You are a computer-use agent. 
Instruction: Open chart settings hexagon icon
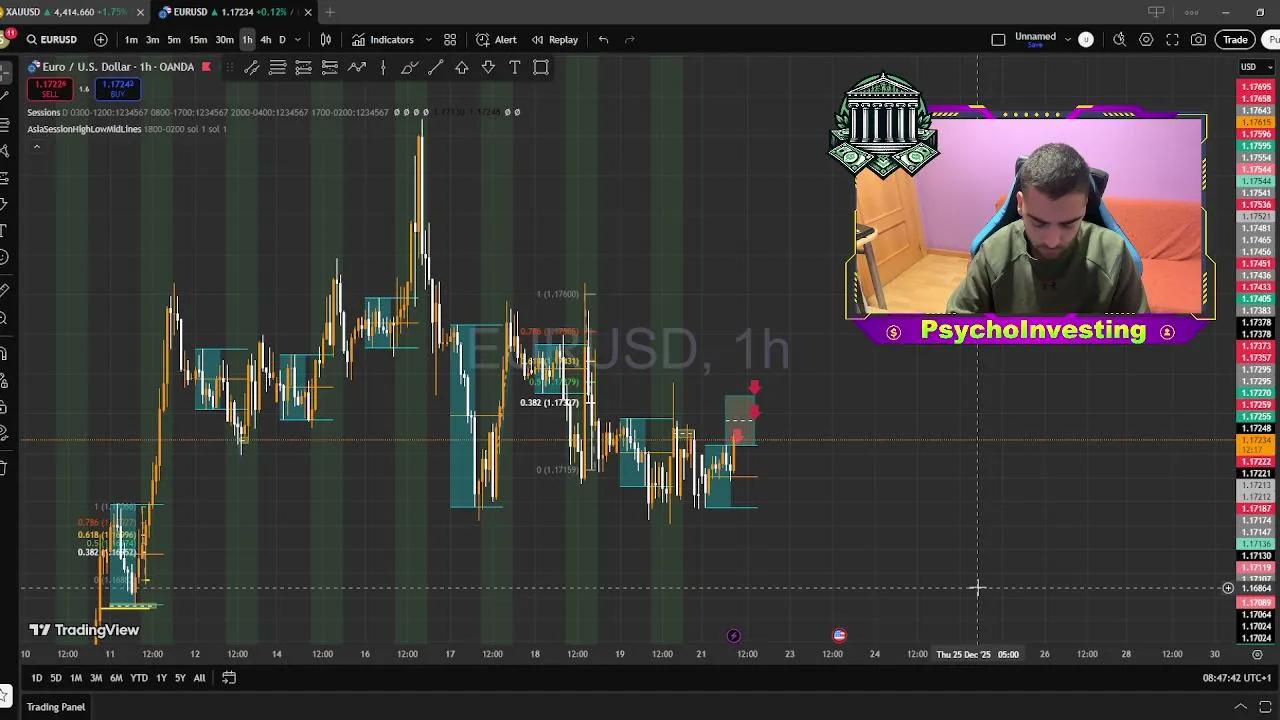pos(1146,40)
